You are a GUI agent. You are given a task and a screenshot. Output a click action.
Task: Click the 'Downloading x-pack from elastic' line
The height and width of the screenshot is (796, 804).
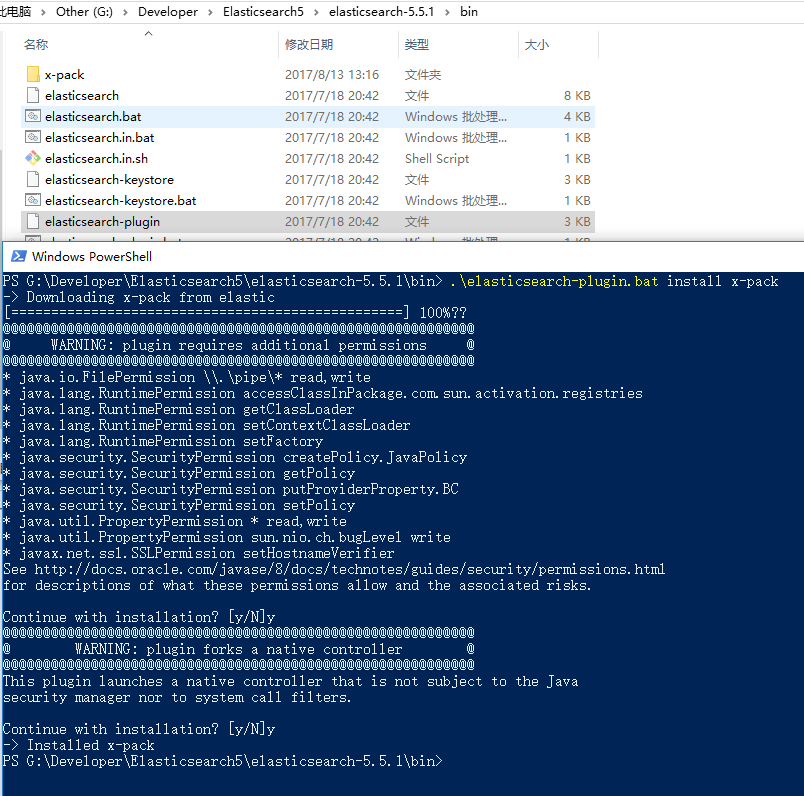tap(139, 297)
